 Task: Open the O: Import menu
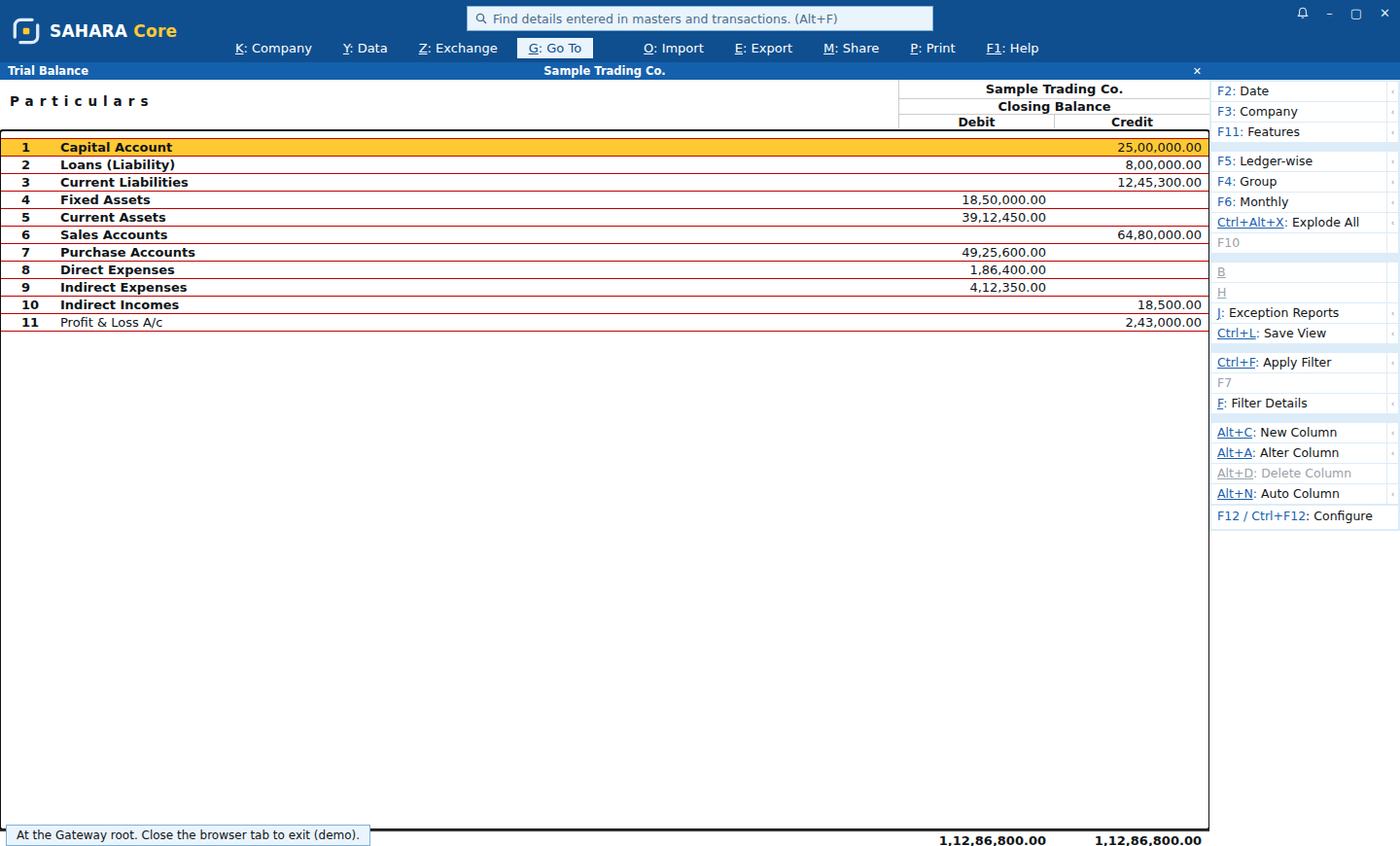click(674, 49)
